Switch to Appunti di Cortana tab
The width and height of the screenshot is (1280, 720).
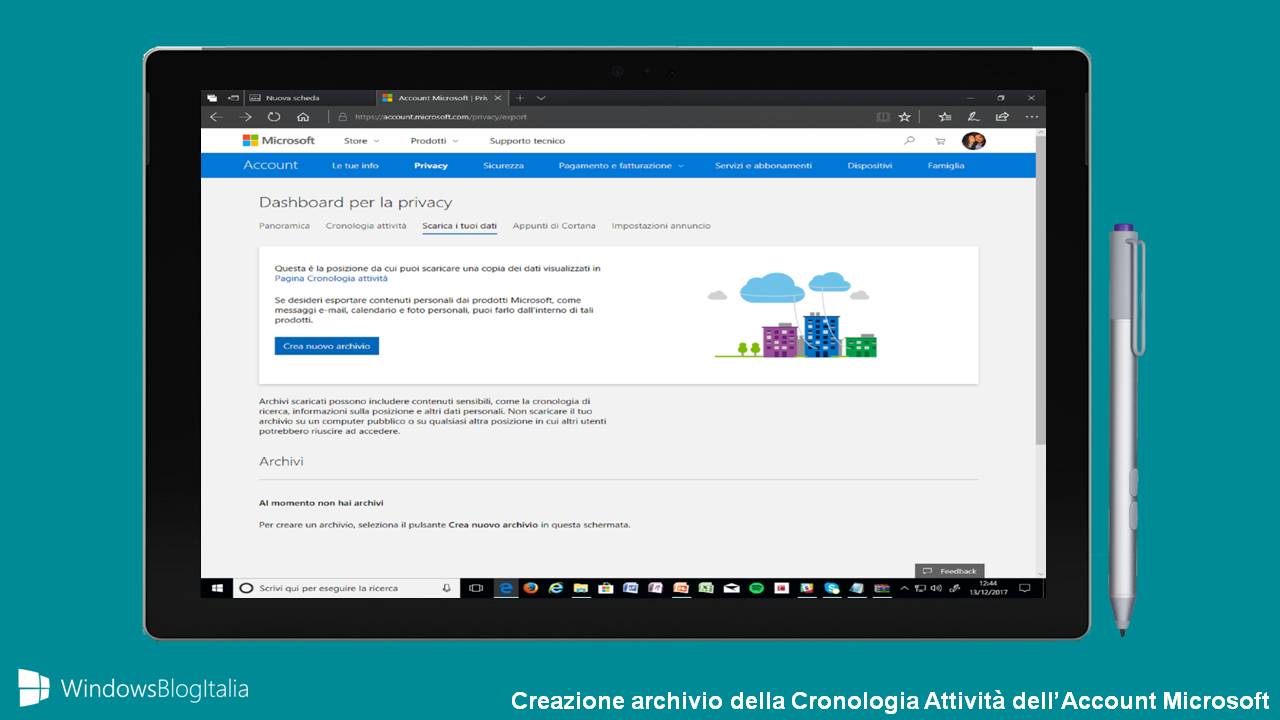(x=554, y=226)
